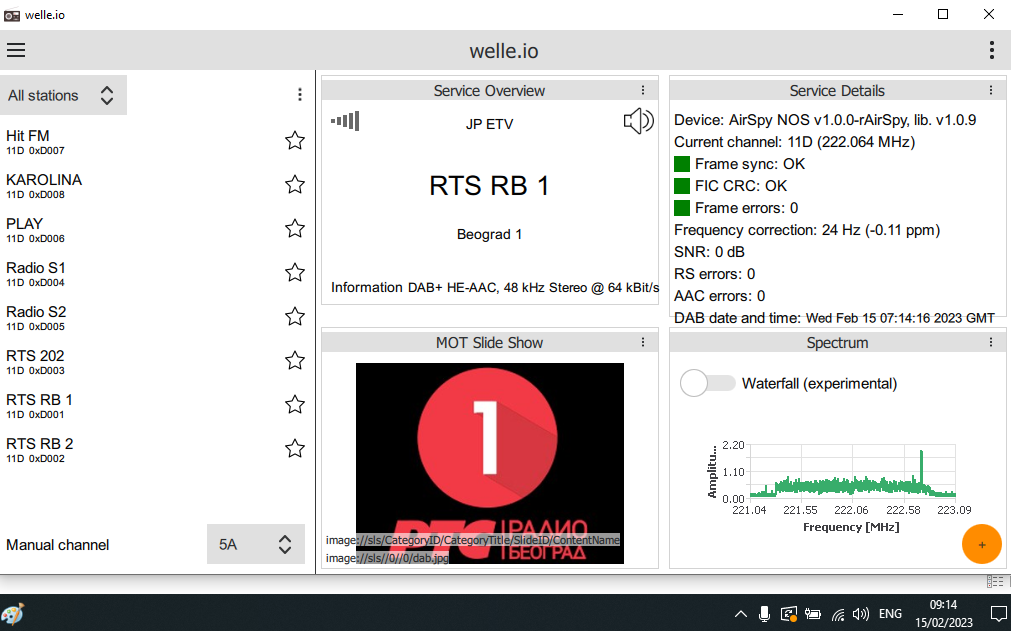This screenshot has width=1011, height=631.
Task: Open the volume tray icon
Action: pos(861,614)
